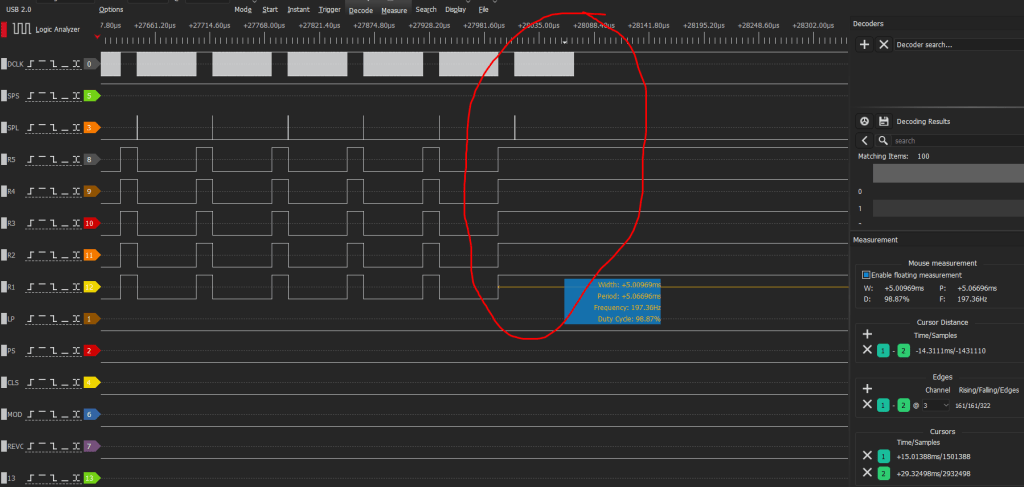Add a new protocol decoder
Viewport: 1024px width, 487px height.
tap(865, 45)
